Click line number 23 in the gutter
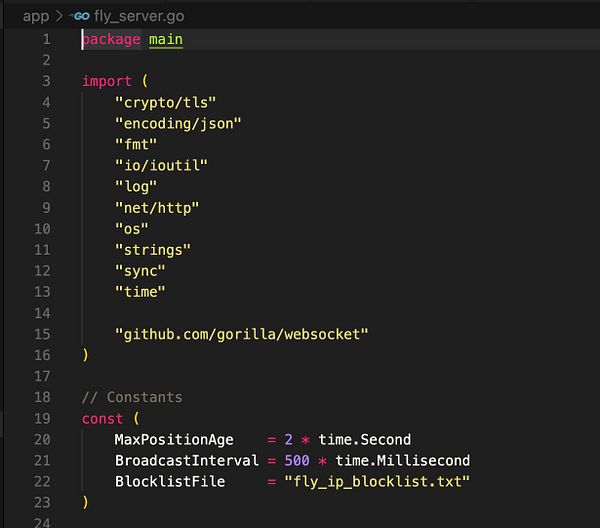600x528 pixels. pyautogui.click(x=42, y=503)
